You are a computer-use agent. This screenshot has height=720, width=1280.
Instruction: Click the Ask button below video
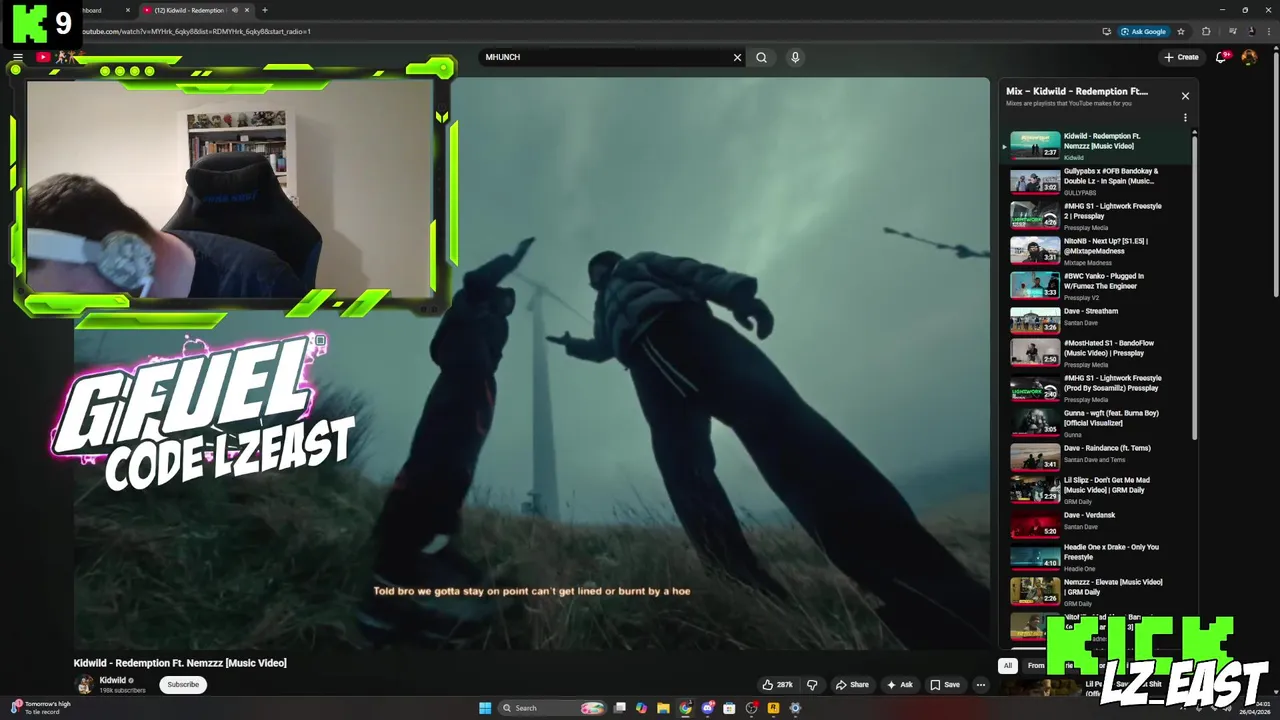[x=899, y=685]
